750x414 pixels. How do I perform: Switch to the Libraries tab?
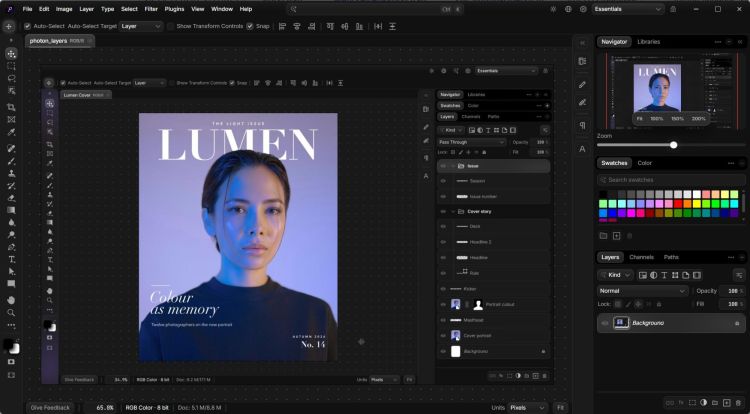649,42
